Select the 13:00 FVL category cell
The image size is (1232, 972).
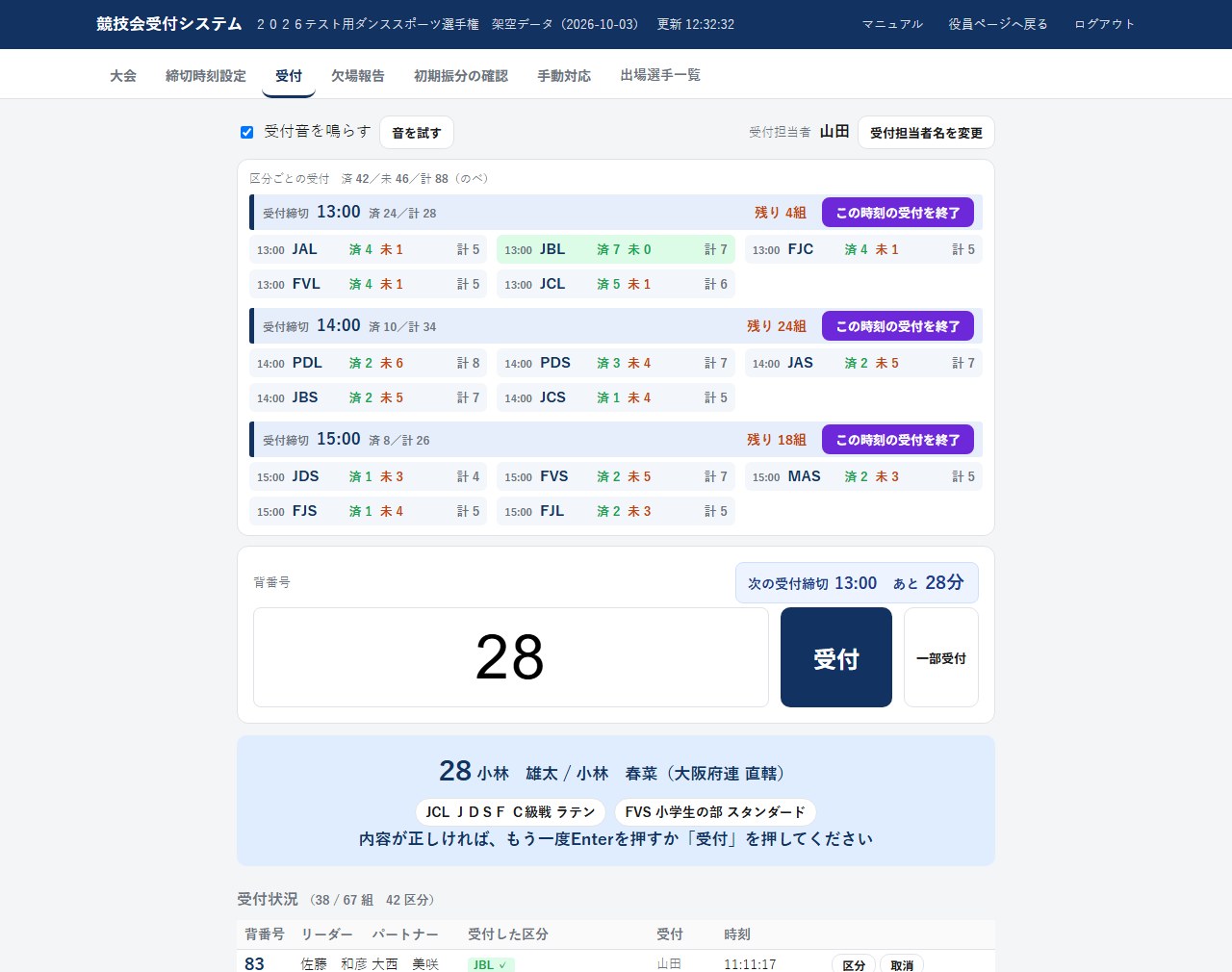point(369,284)
